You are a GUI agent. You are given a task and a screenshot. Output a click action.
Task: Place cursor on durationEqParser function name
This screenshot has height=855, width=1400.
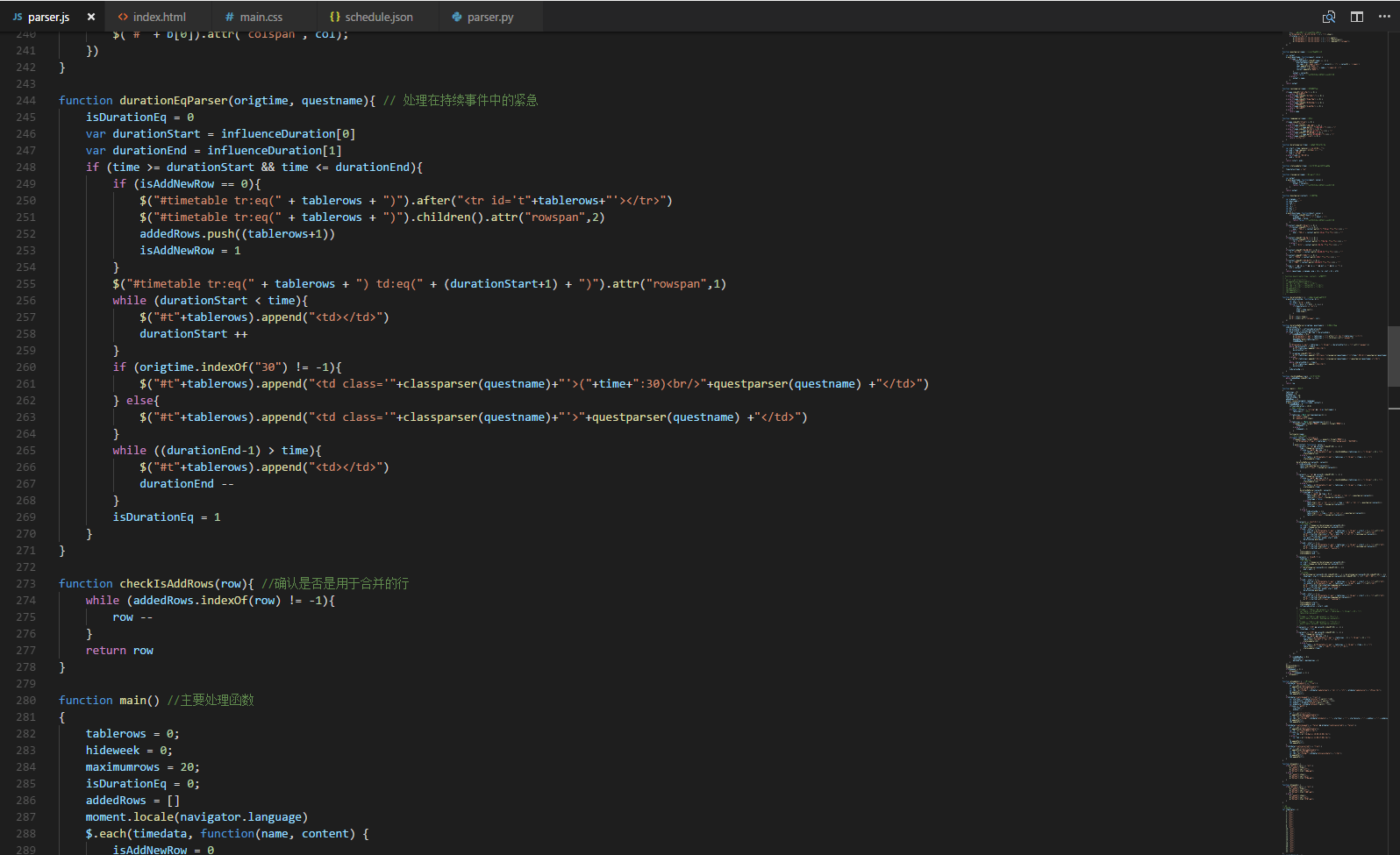173,101
